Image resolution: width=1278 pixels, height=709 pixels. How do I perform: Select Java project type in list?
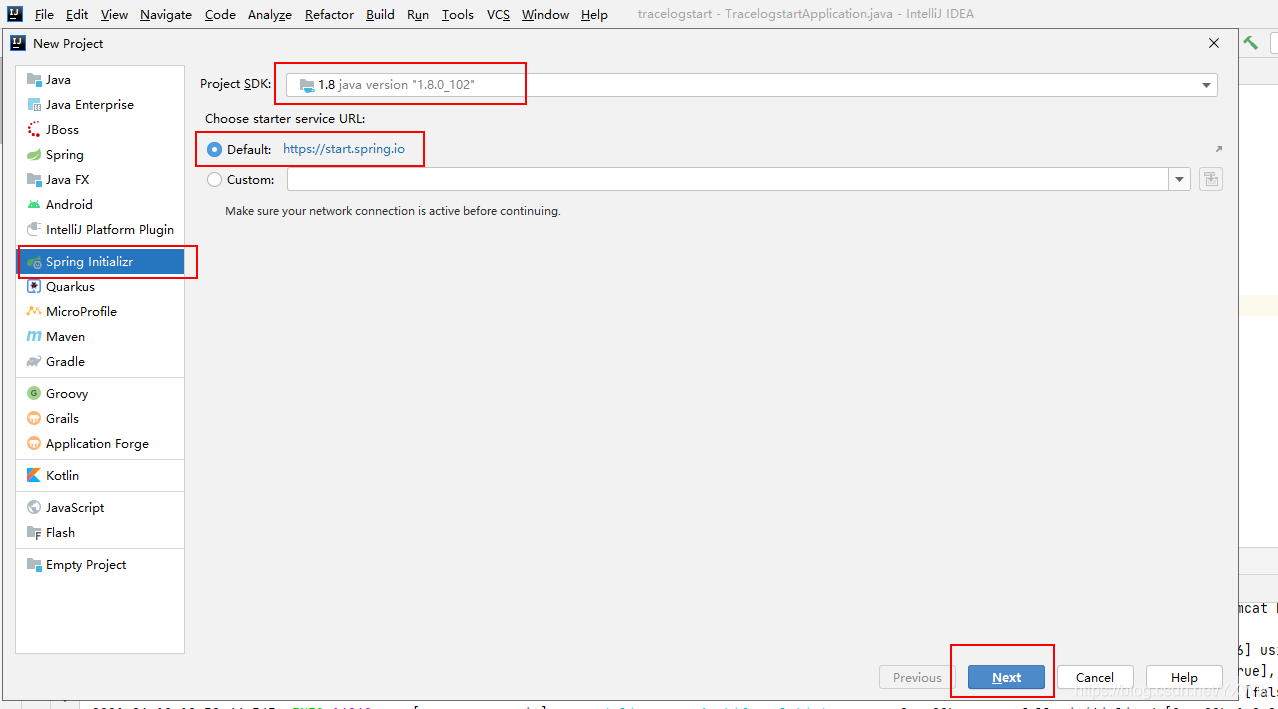click(100, 79)
